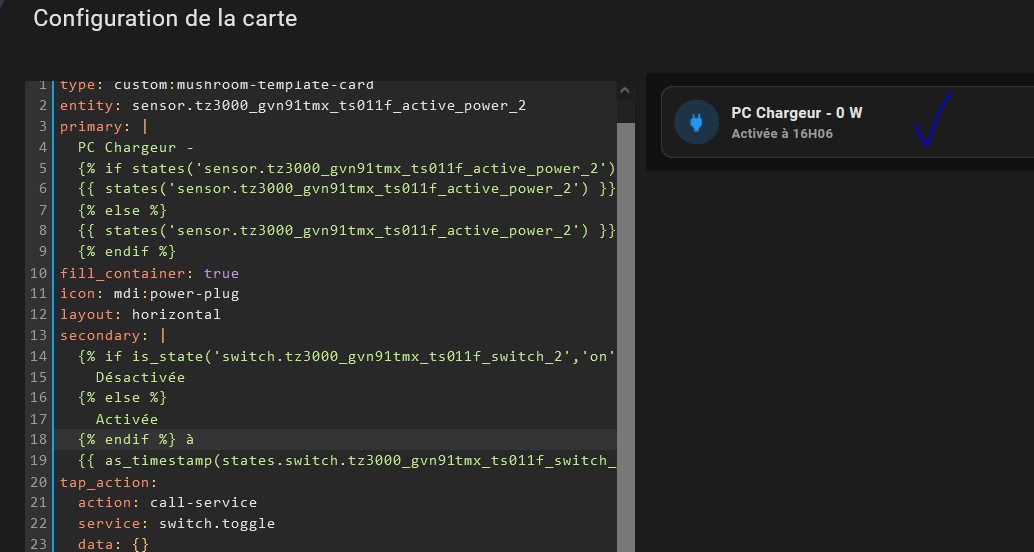Click the 'primary: |' line in the editor
1034x552 pixels.
click(x=104, y=126)
